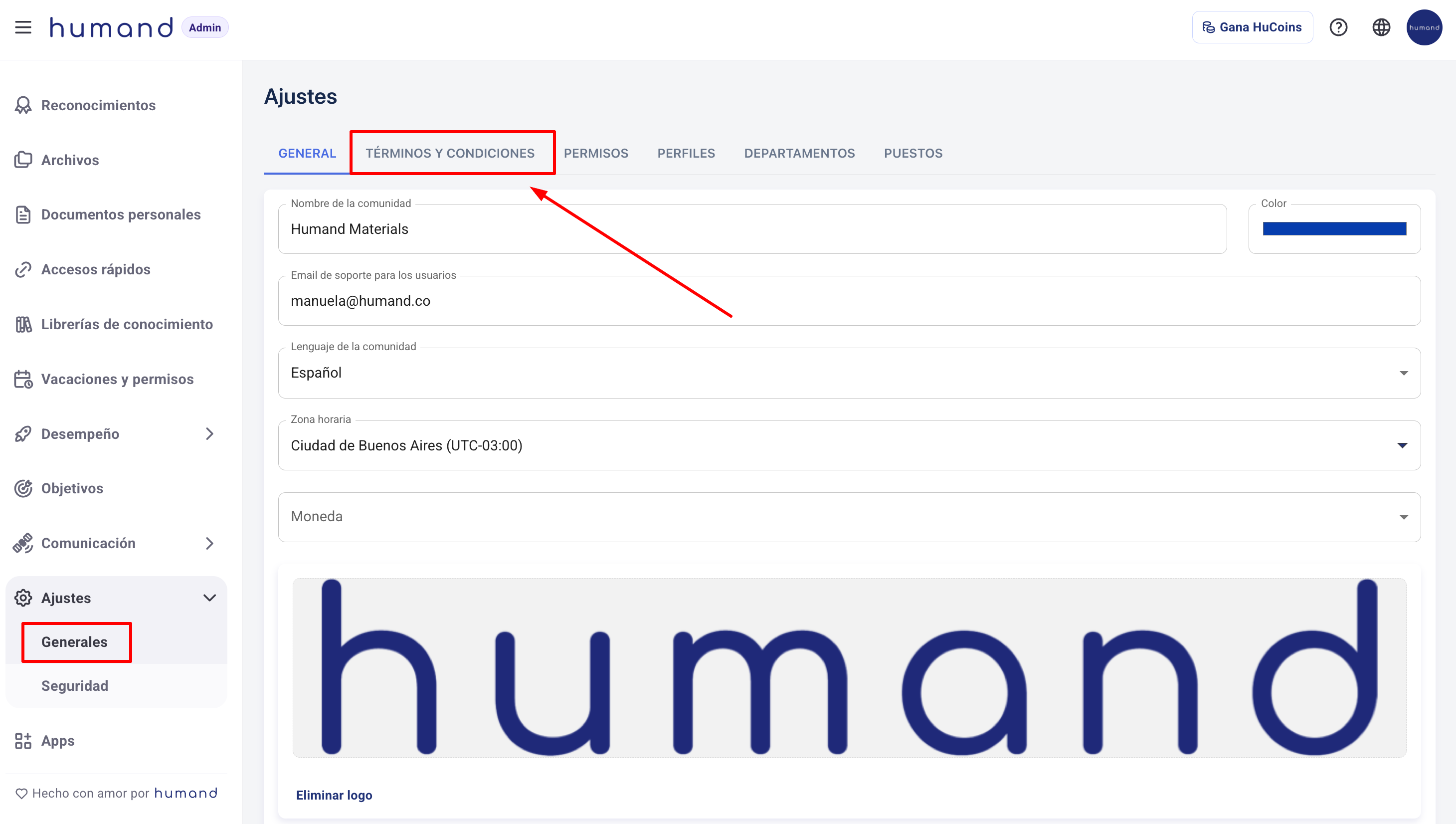The height and width of the screenshot is (824, 1456).
Task: Open the Moneda dropdown
Action: click(x=849, y=517)
